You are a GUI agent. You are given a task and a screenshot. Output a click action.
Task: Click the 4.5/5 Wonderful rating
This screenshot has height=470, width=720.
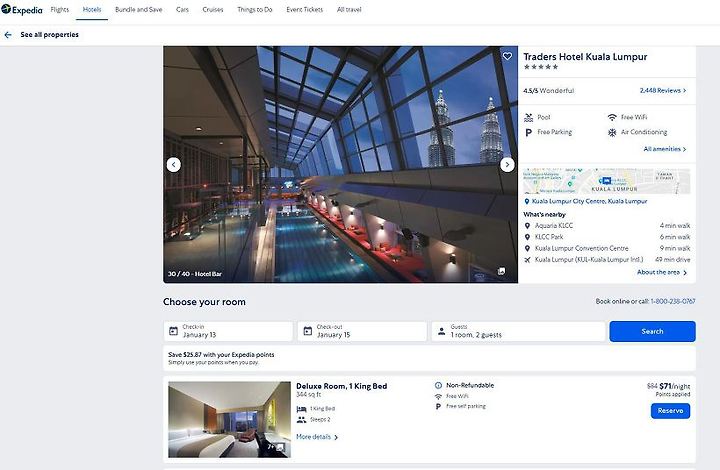[x=549, y=91]
